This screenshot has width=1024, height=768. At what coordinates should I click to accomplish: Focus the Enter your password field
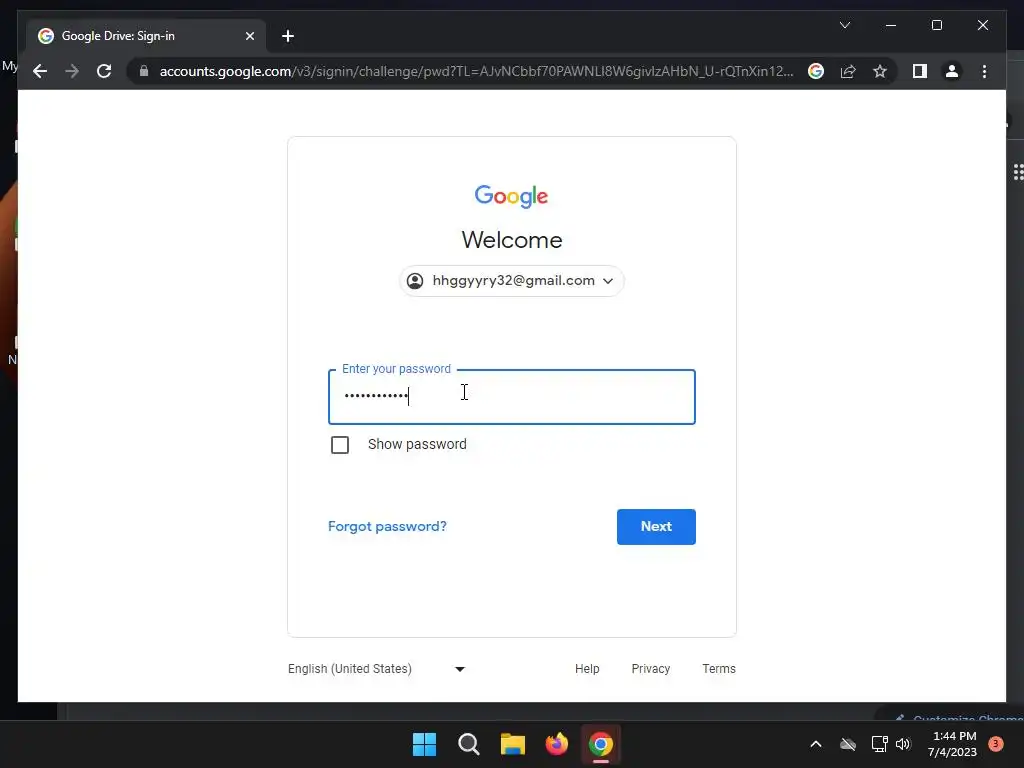coord(511,397)
